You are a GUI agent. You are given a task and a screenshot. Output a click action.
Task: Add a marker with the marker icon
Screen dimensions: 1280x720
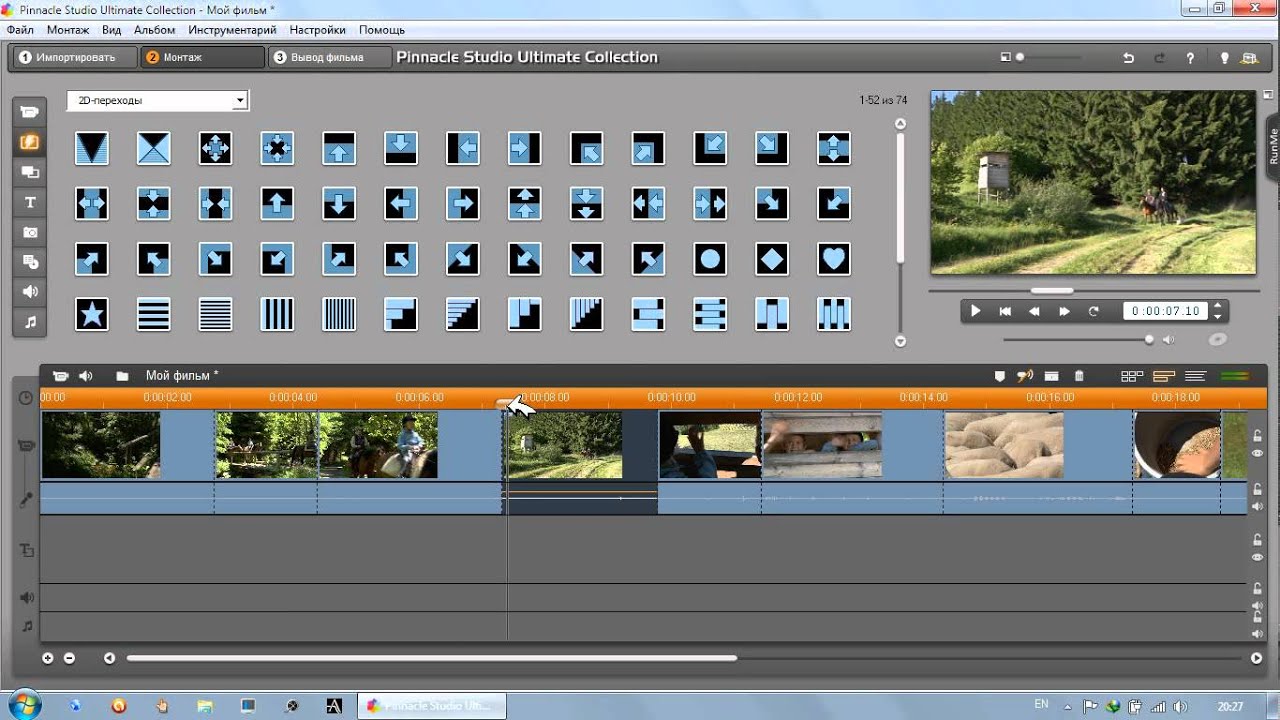[999, 376]
